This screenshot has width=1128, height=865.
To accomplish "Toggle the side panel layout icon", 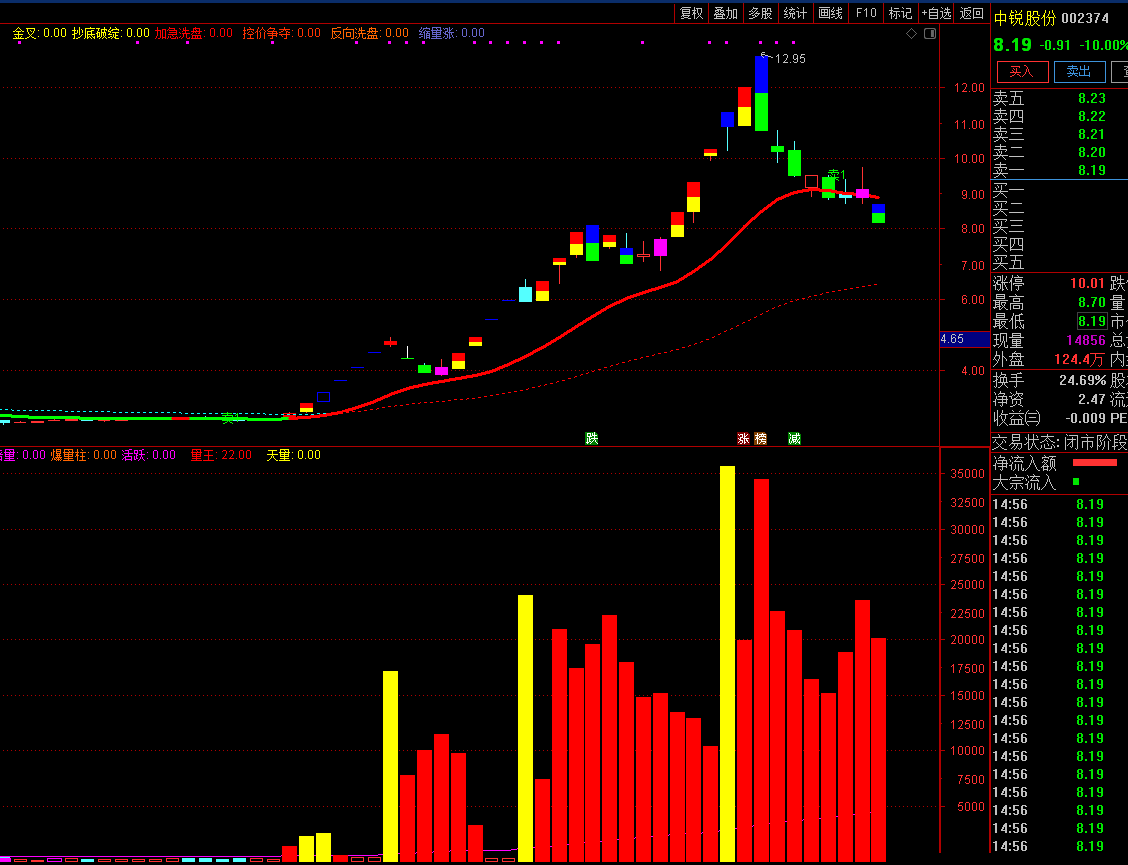I will coord(929,34).
